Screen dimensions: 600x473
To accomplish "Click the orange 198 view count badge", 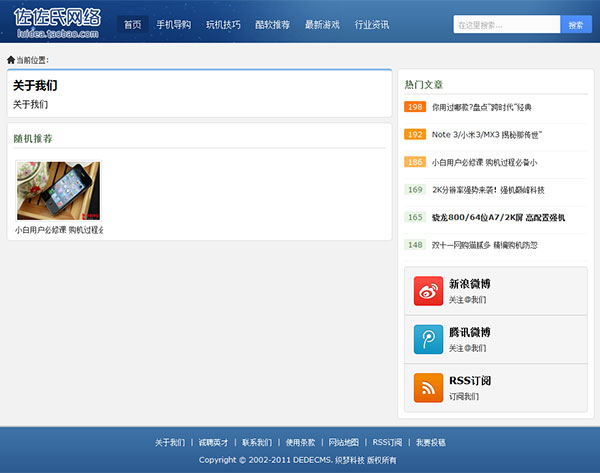I will click(x=415, y=107).
